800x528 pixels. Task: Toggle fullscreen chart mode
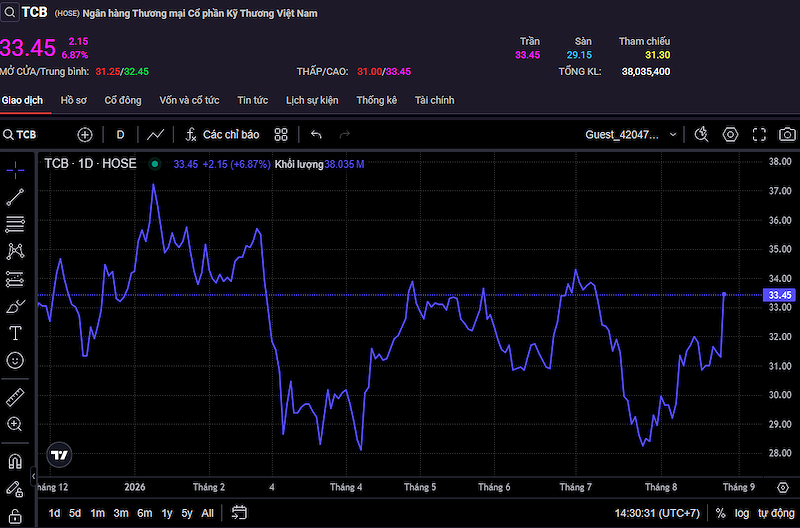click(x=759, y=135)
